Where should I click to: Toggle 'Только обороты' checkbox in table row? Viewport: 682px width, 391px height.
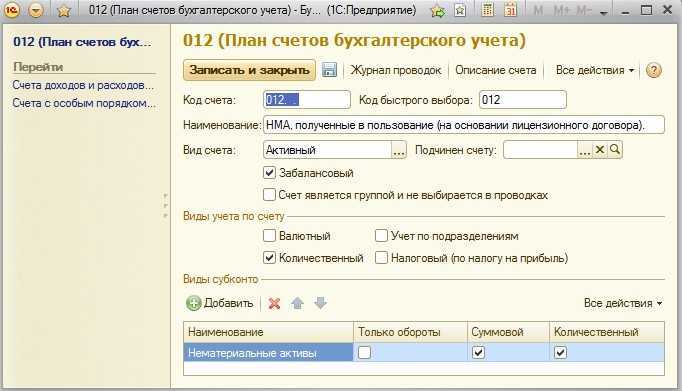(364, 352)
